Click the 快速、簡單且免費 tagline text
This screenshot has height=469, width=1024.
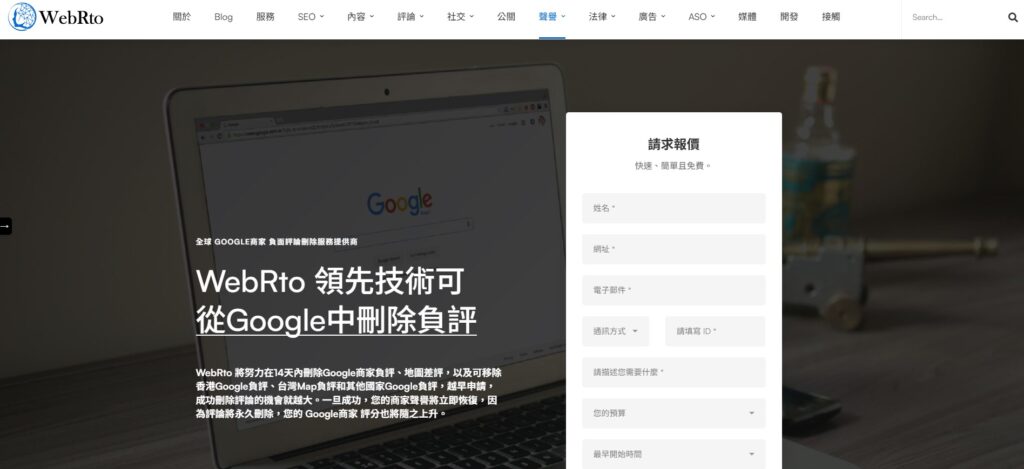pyautogui.click(x=673, y=166)
